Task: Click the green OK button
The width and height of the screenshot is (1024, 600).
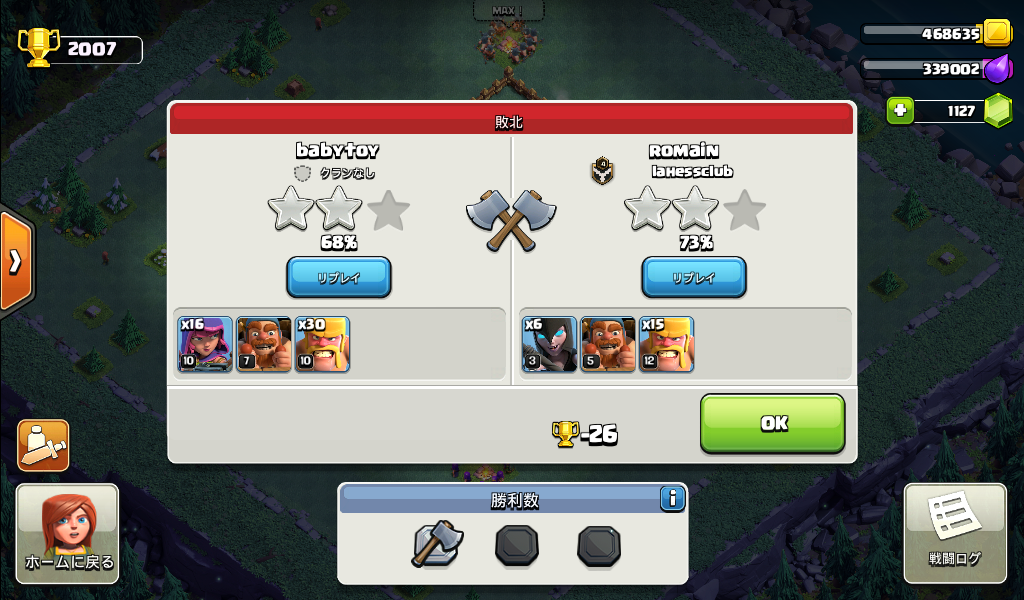Action: coord(773,423)
